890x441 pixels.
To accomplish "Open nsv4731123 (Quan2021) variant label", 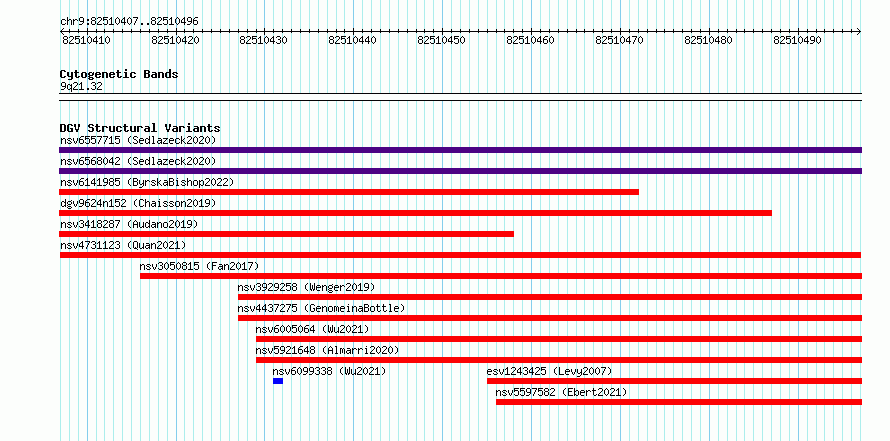I will 123,245.
